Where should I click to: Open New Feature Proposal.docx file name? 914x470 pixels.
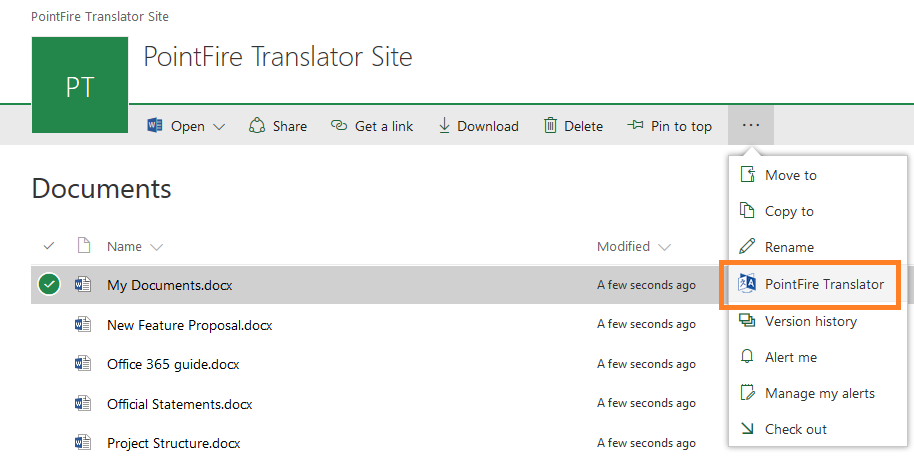[189, 325]
